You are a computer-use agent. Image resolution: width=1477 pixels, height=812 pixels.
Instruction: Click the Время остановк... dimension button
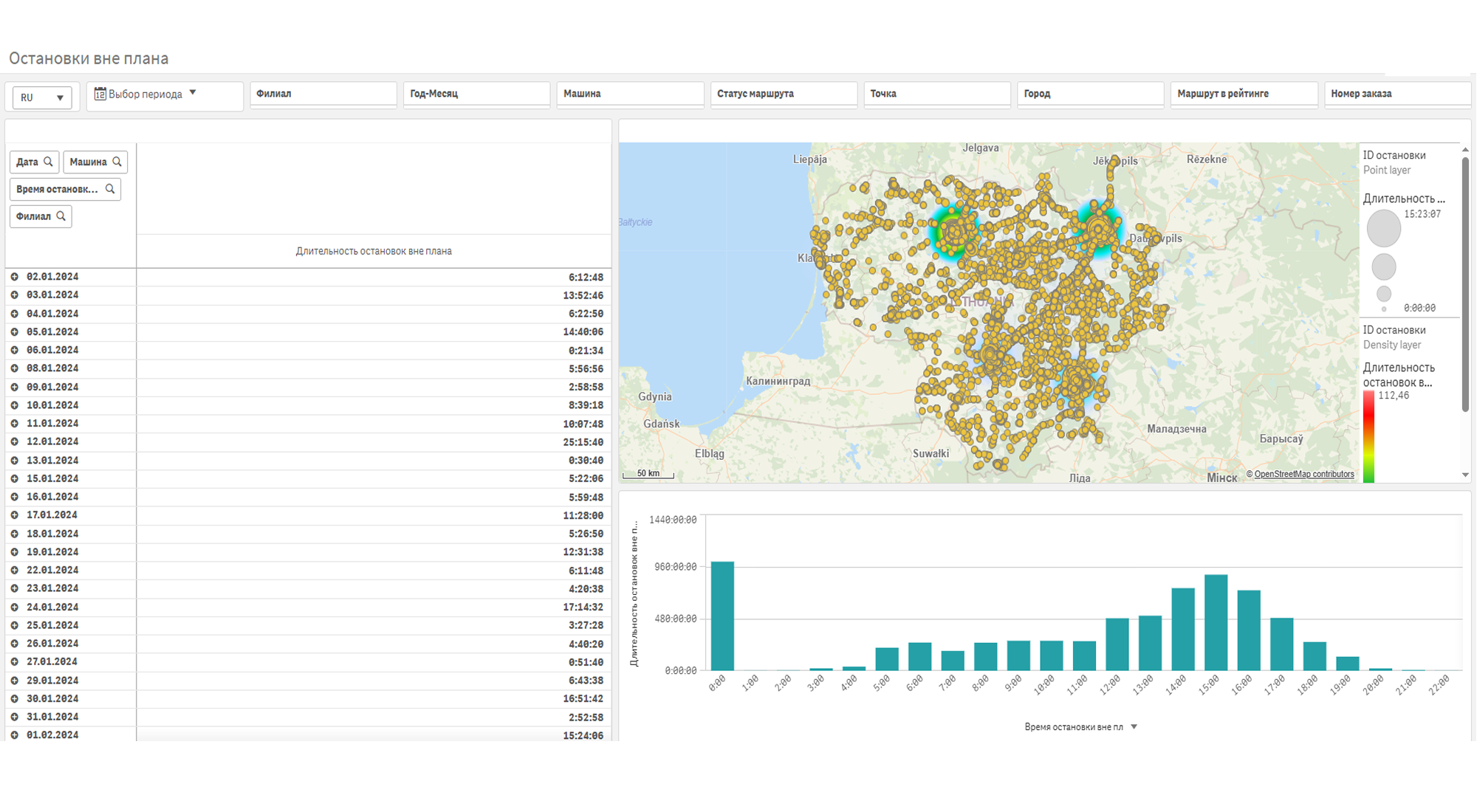(x=65, y=189)
